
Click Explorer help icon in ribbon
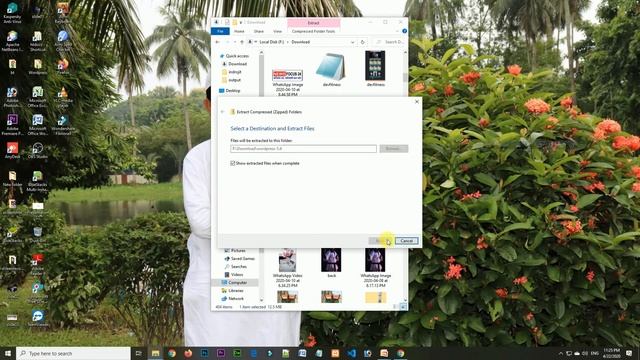pos(404,31)
